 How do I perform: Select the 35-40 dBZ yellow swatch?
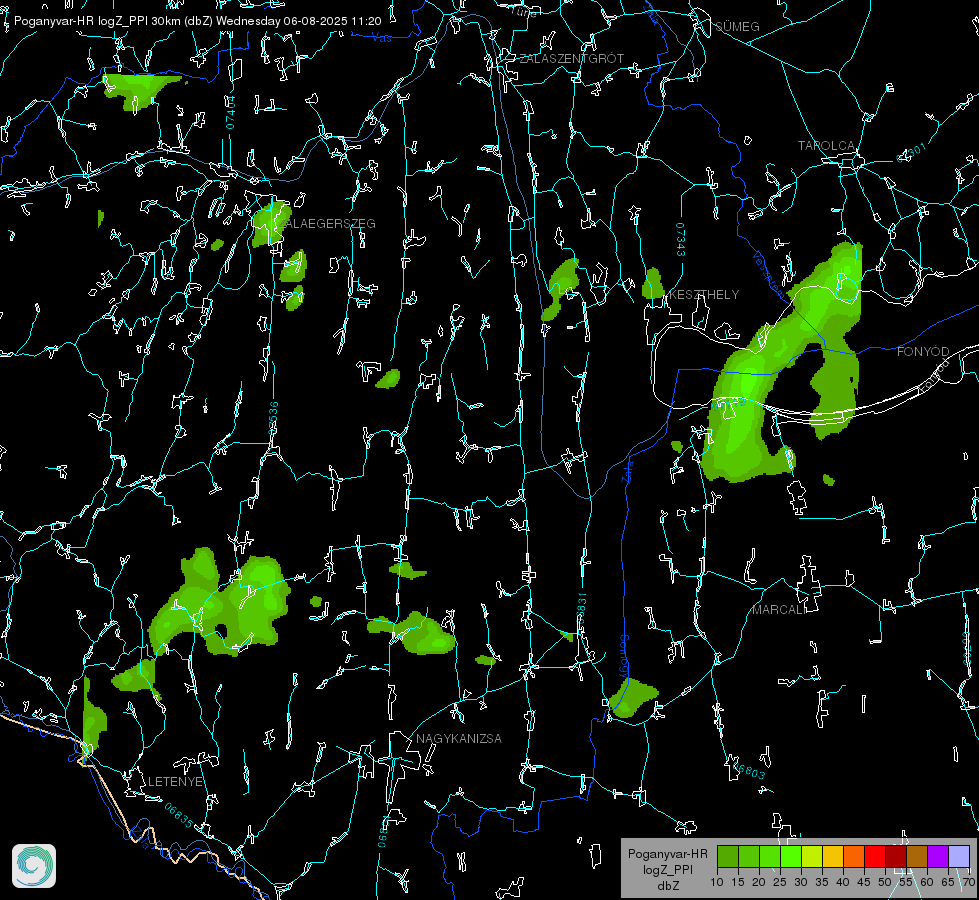(x=833, y=856)
